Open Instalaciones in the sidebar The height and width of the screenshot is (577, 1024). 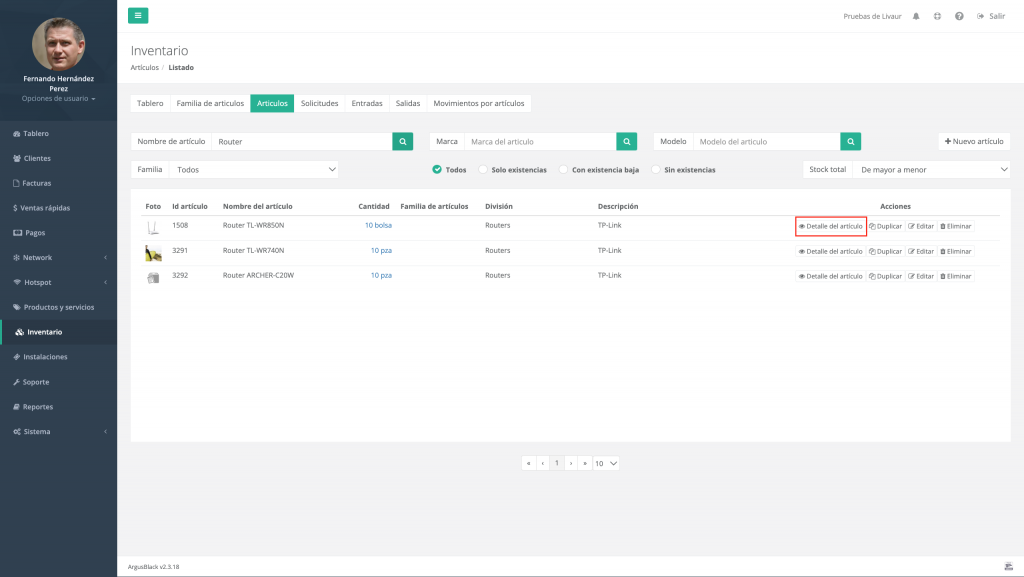click(59, 357)
